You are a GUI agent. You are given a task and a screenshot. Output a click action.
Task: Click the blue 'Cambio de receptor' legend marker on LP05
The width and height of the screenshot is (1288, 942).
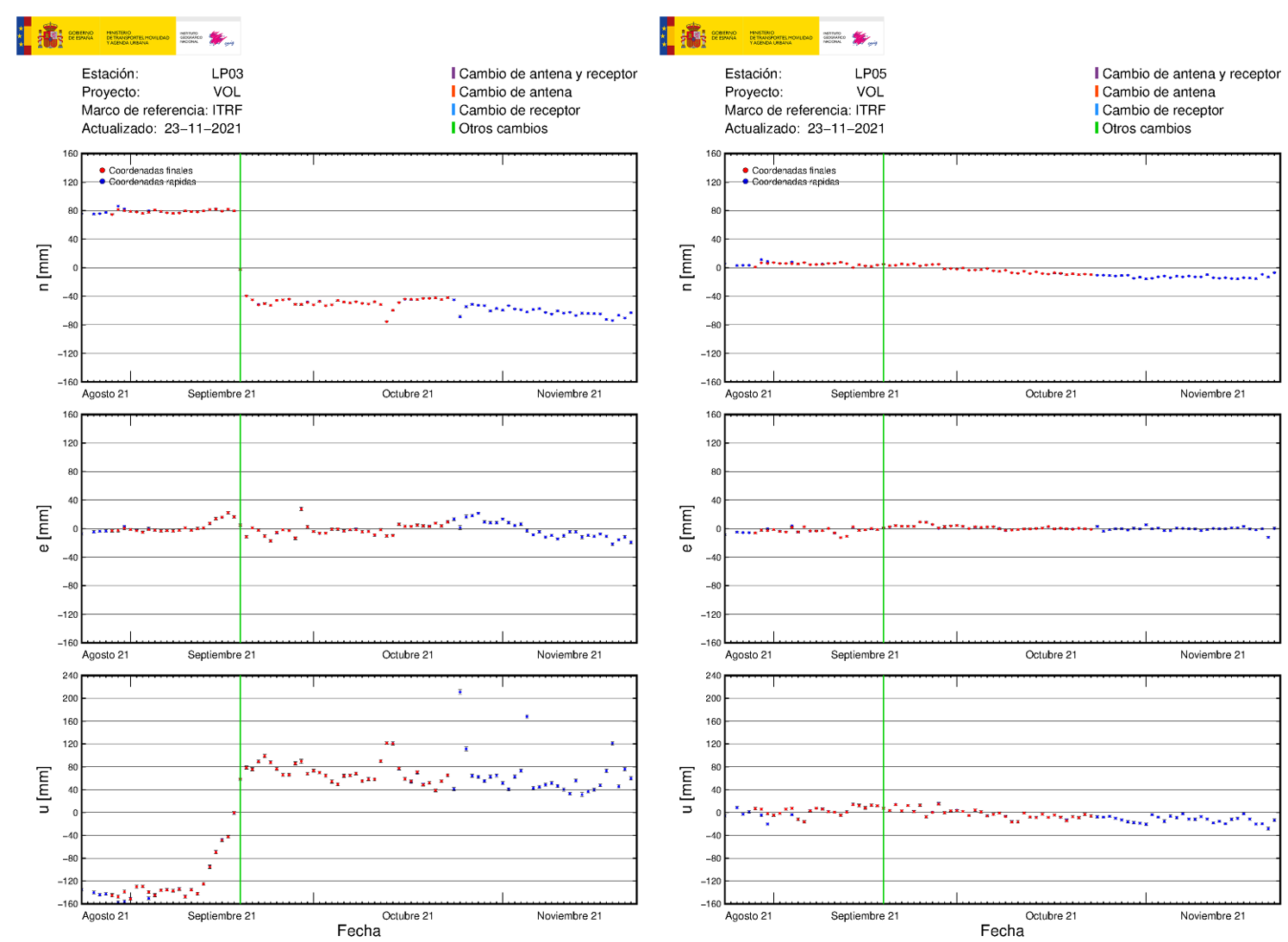(1097, 110)
